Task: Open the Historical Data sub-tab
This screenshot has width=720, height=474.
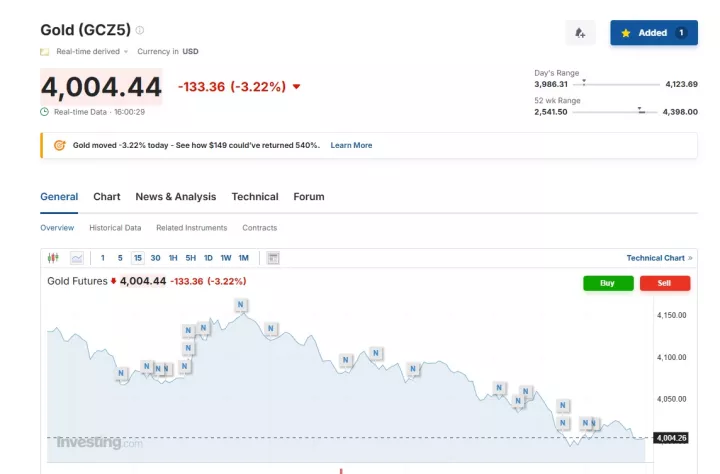Action: pyautogui.click(x=115, y=228)
